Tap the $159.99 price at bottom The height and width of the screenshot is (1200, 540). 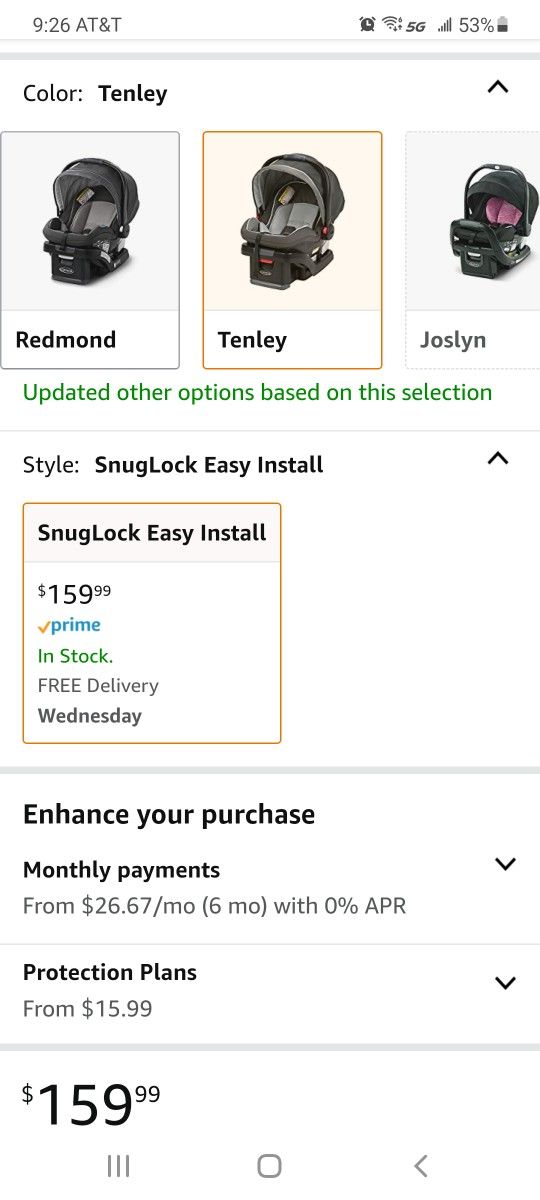point(91,1102)
